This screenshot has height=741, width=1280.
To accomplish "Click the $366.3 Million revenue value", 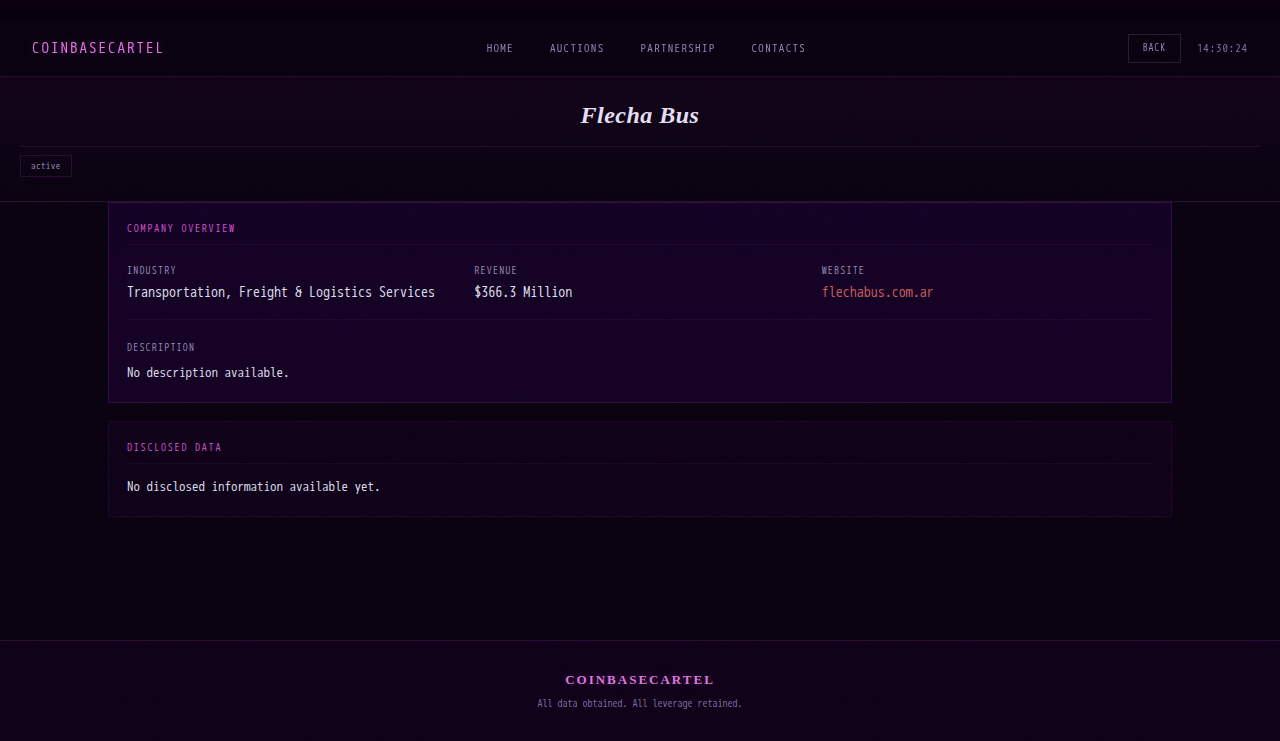I will (523, 292).
